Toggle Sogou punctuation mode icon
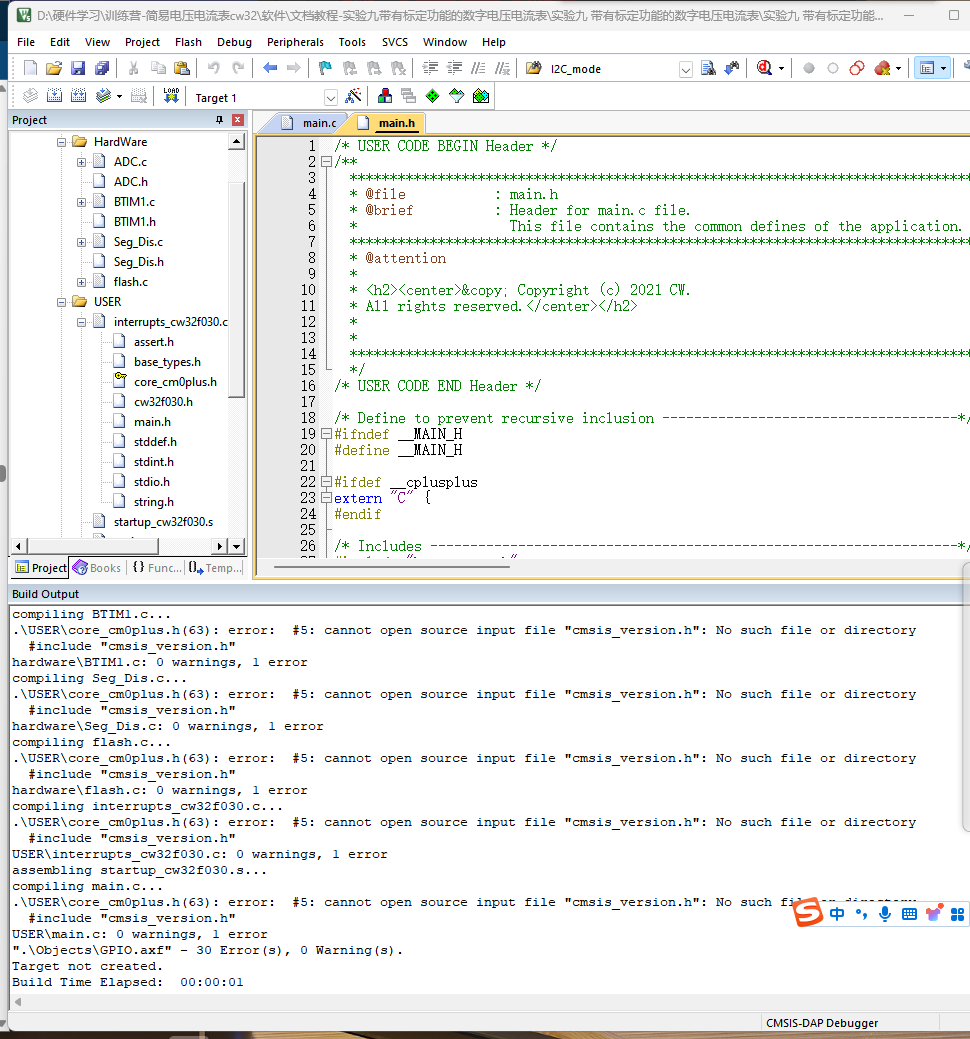 click(861, 914)
